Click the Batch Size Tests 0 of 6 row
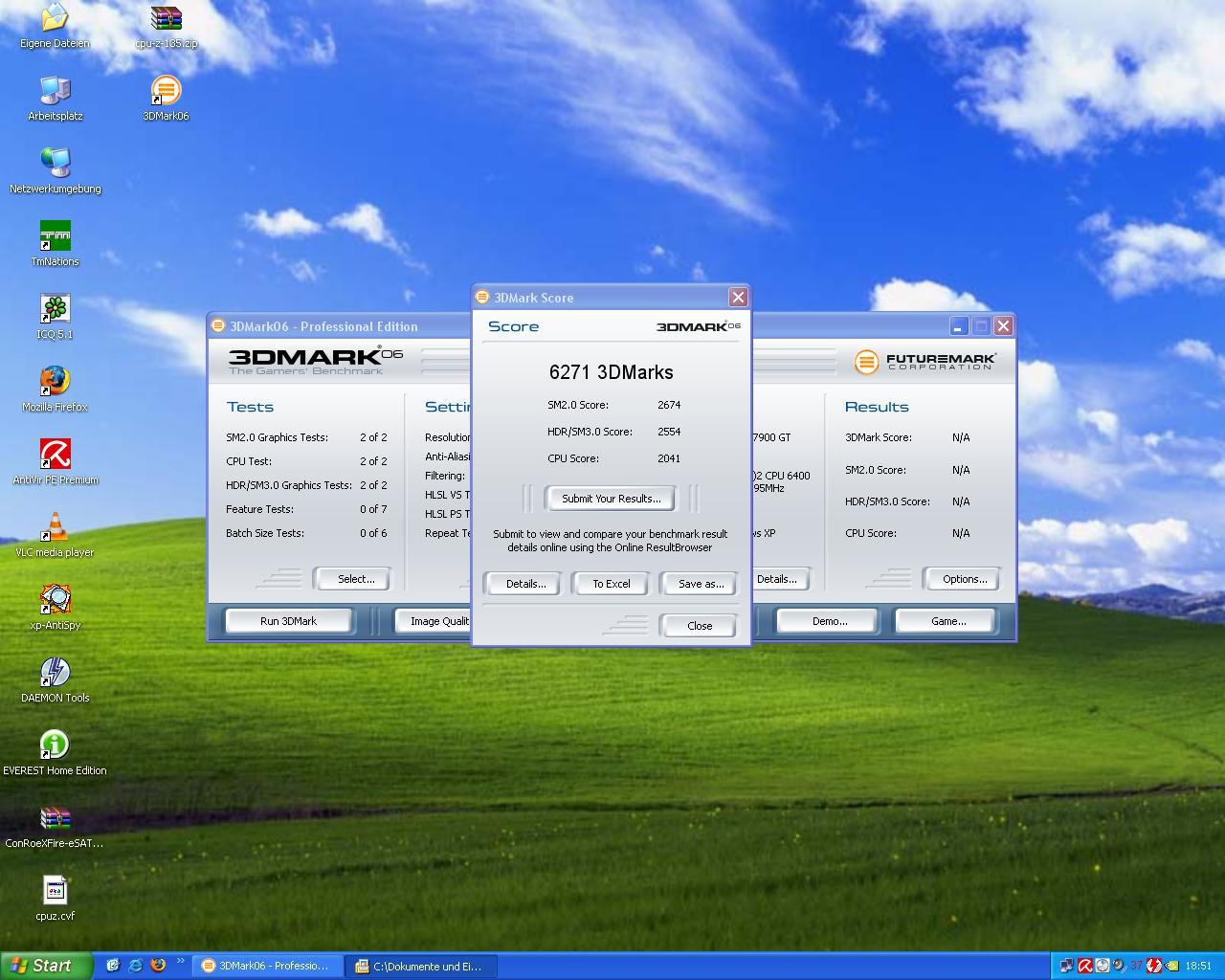Image resolution: width=1225 pixels, height=980 pixels. (x=306, y=533)
